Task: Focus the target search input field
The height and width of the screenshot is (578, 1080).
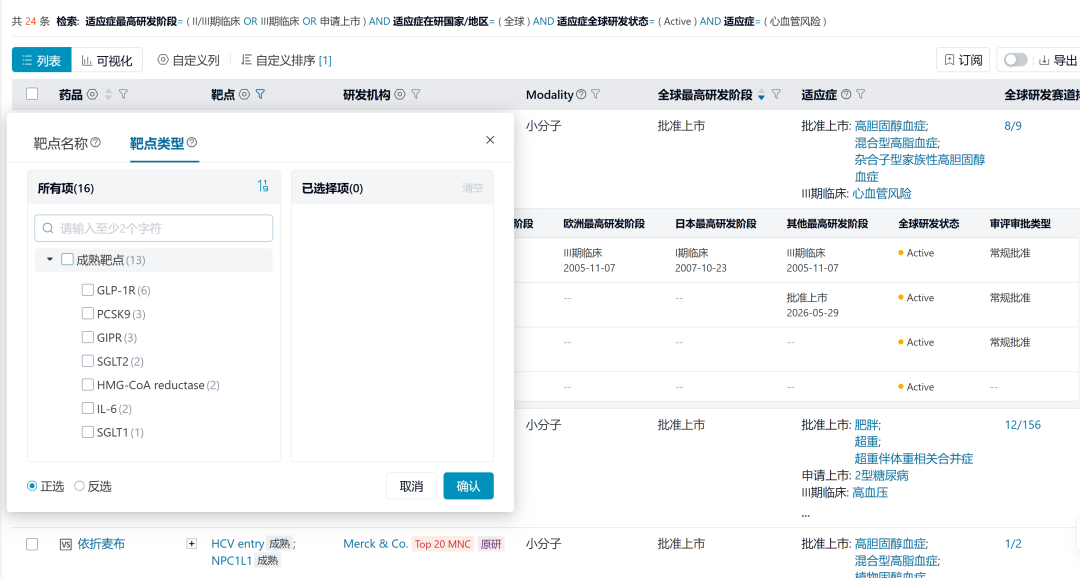Action: [x=154, y=228]
